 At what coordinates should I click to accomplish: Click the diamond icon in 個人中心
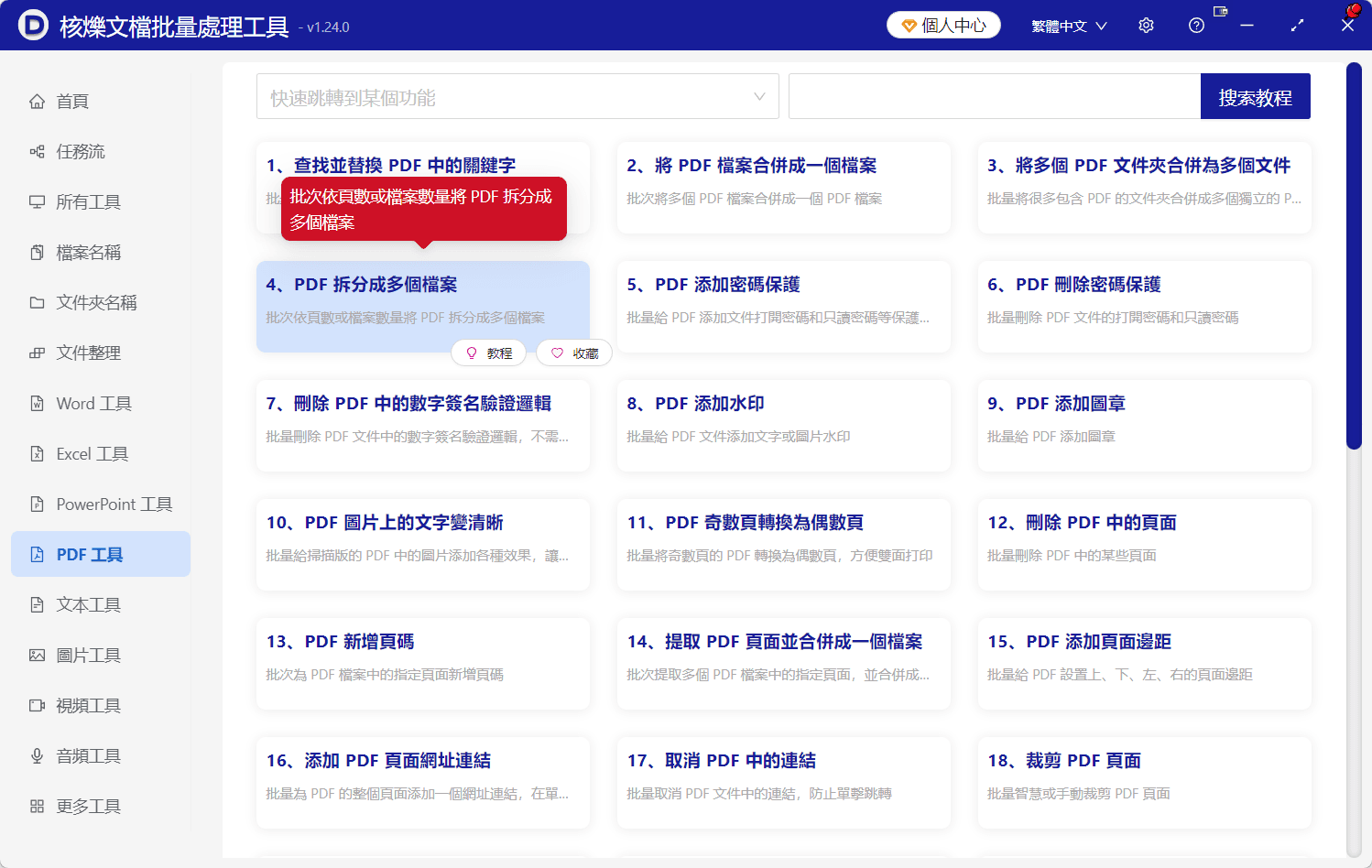[909, 26]
